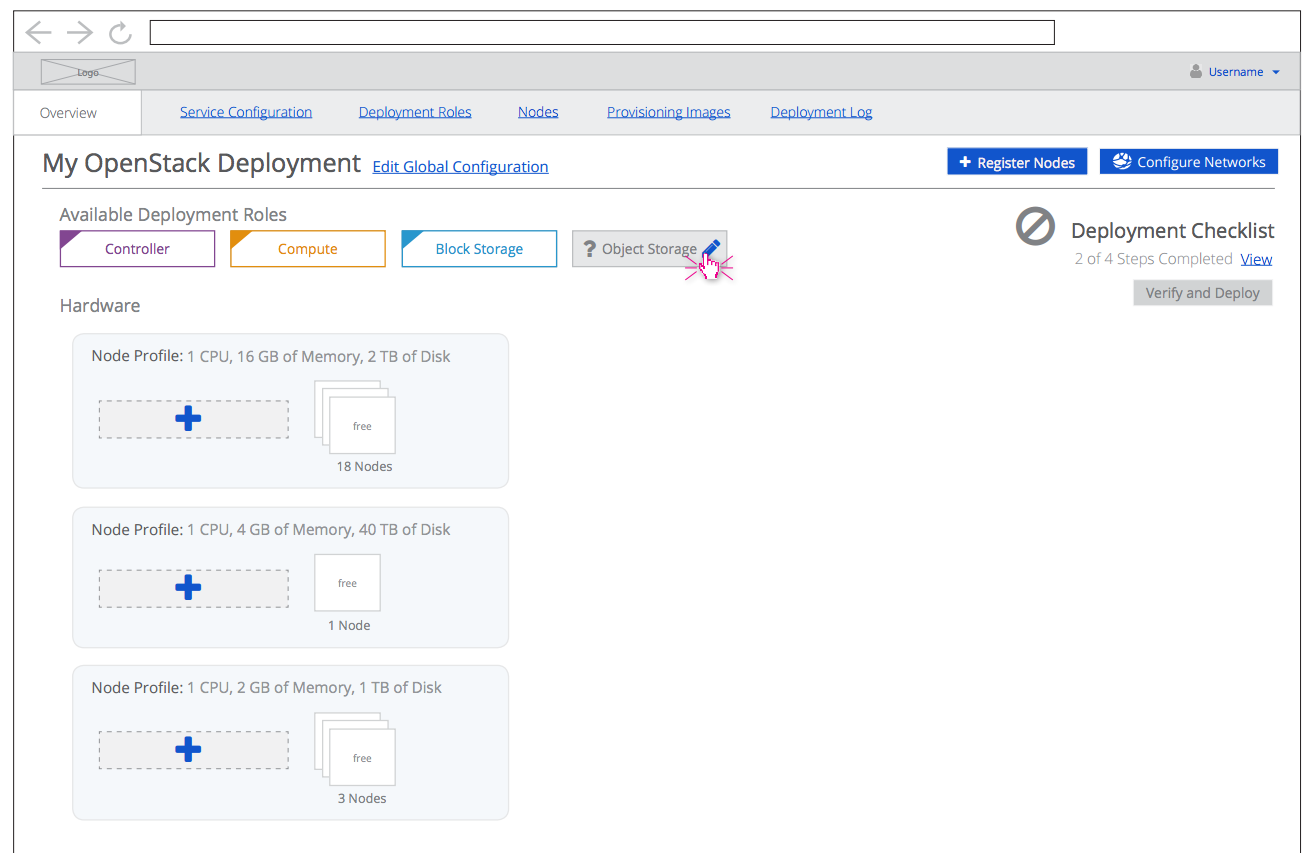
Task: Click the question mark icon on Object Storage
Action: click(589, 249)
